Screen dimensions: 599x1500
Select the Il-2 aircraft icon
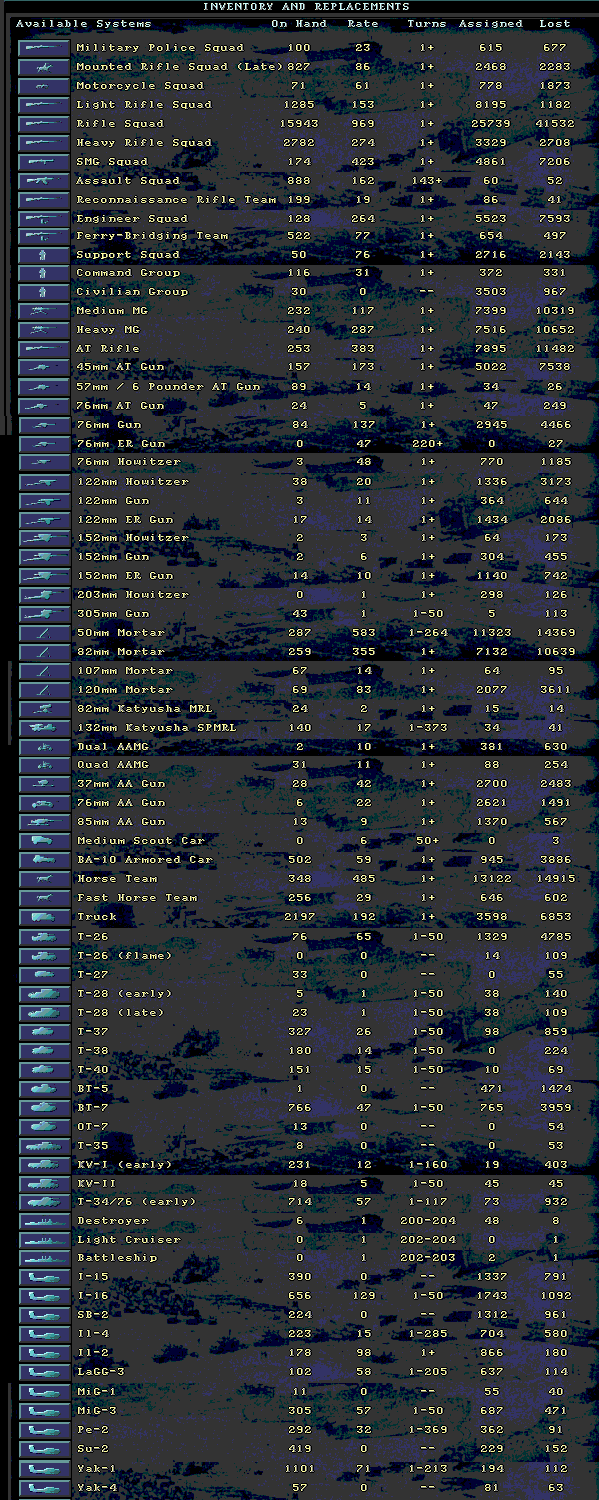pos(44,1353)
